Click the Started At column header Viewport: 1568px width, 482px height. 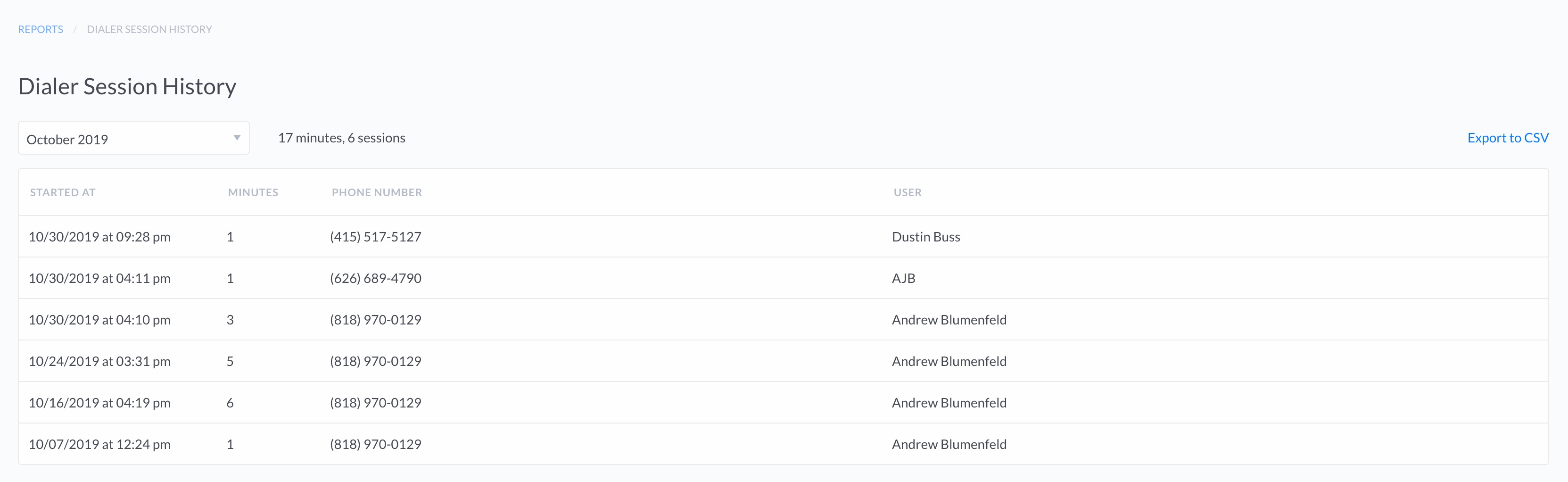click(x=63, y=192)
